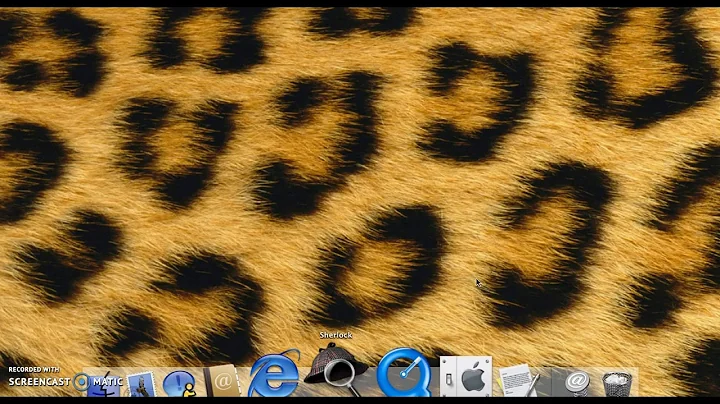The width and height of the screenshot is (720, 404).
Task: Open the Trash in the dock
Action: coord(617,384)
